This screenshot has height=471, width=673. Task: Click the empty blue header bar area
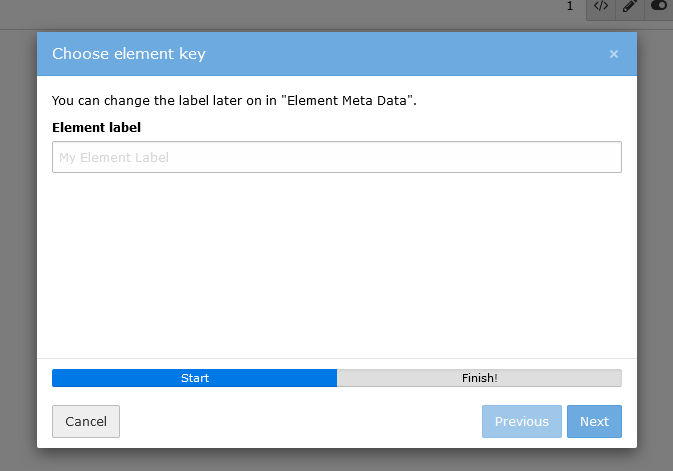tap(400, 54)
